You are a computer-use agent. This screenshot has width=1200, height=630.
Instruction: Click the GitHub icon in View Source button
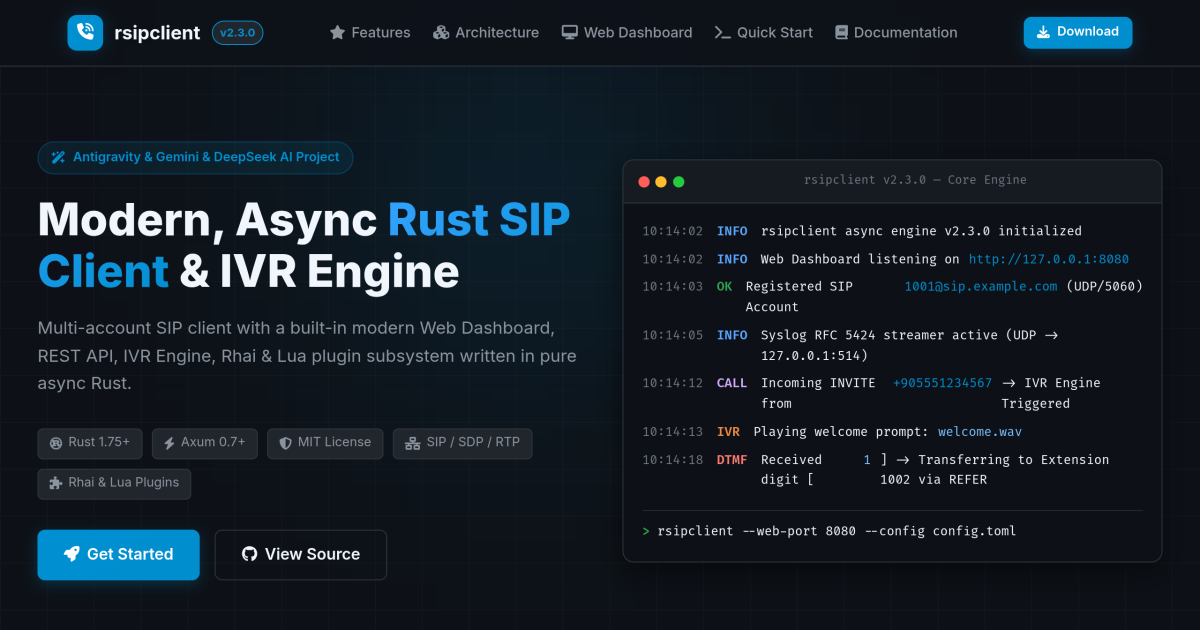point(250,554)
